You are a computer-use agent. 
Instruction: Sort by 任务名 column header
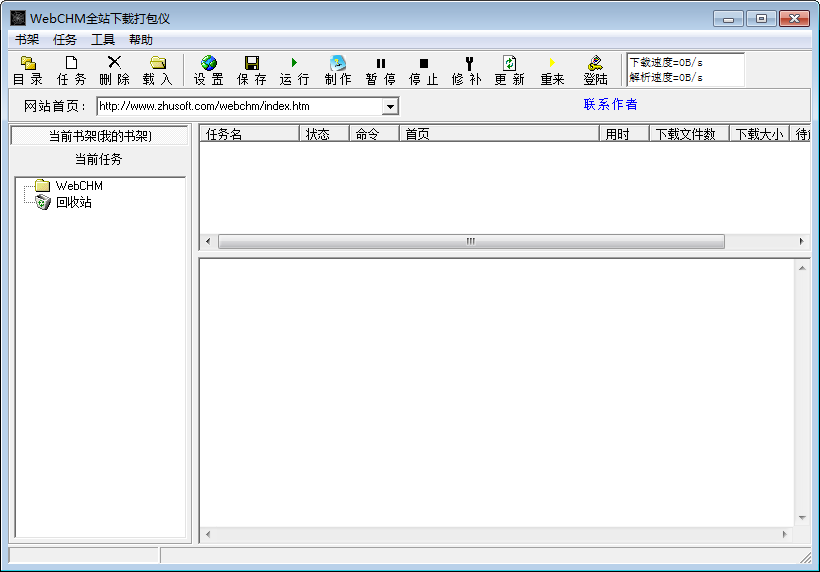point(249,134)
